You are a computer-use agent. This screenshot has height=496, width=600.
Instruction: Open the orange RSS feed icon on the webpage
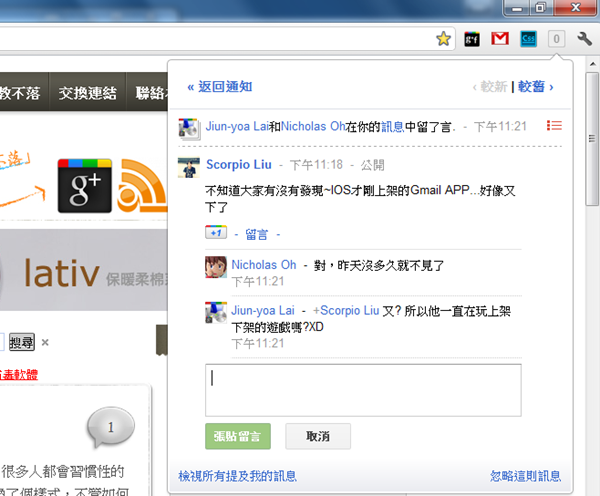coord(143,186)
